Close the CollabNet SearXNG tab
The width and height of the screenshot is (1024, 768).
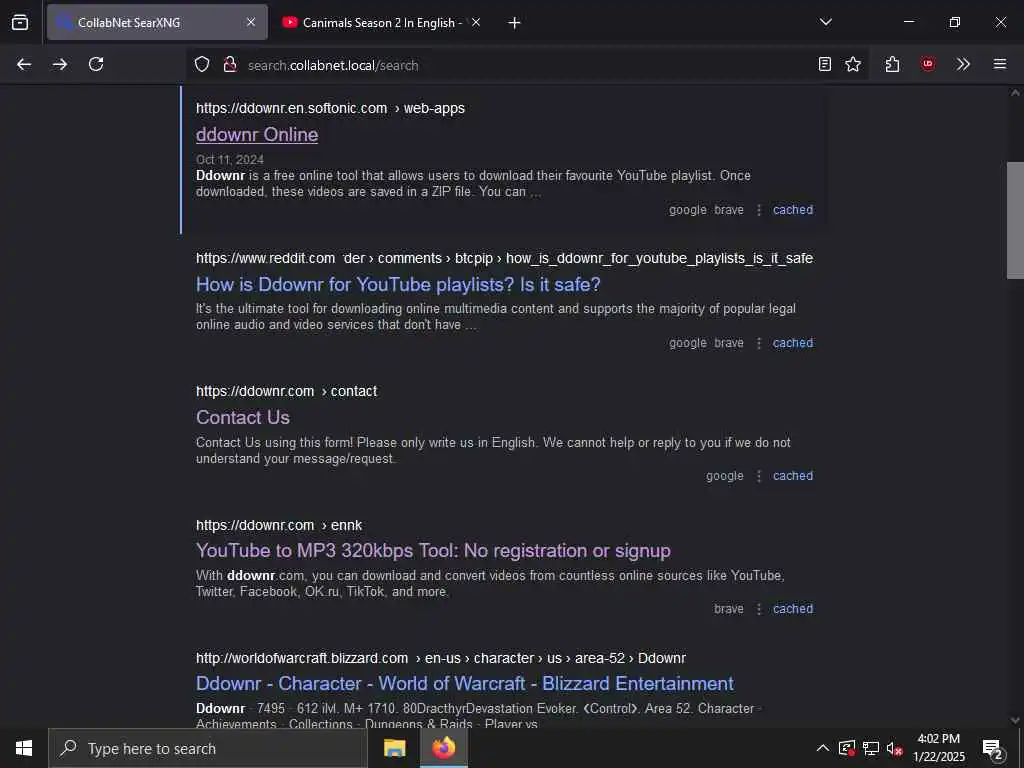click(251, 22)
